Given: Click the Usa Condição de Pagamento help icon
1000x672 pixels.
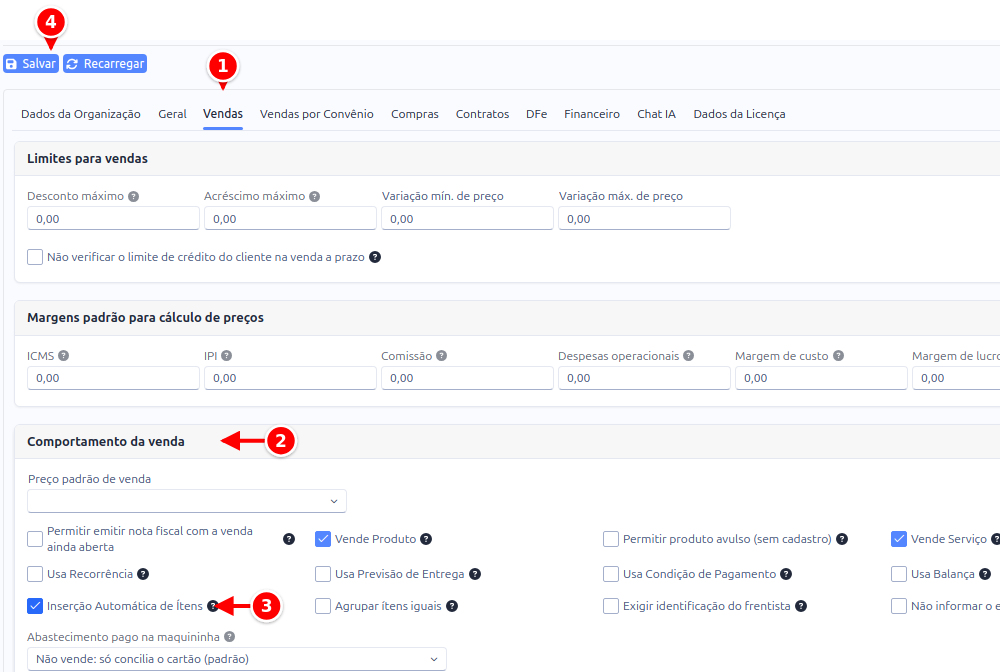Looking at the screenshot, I should tap(786, 574).
